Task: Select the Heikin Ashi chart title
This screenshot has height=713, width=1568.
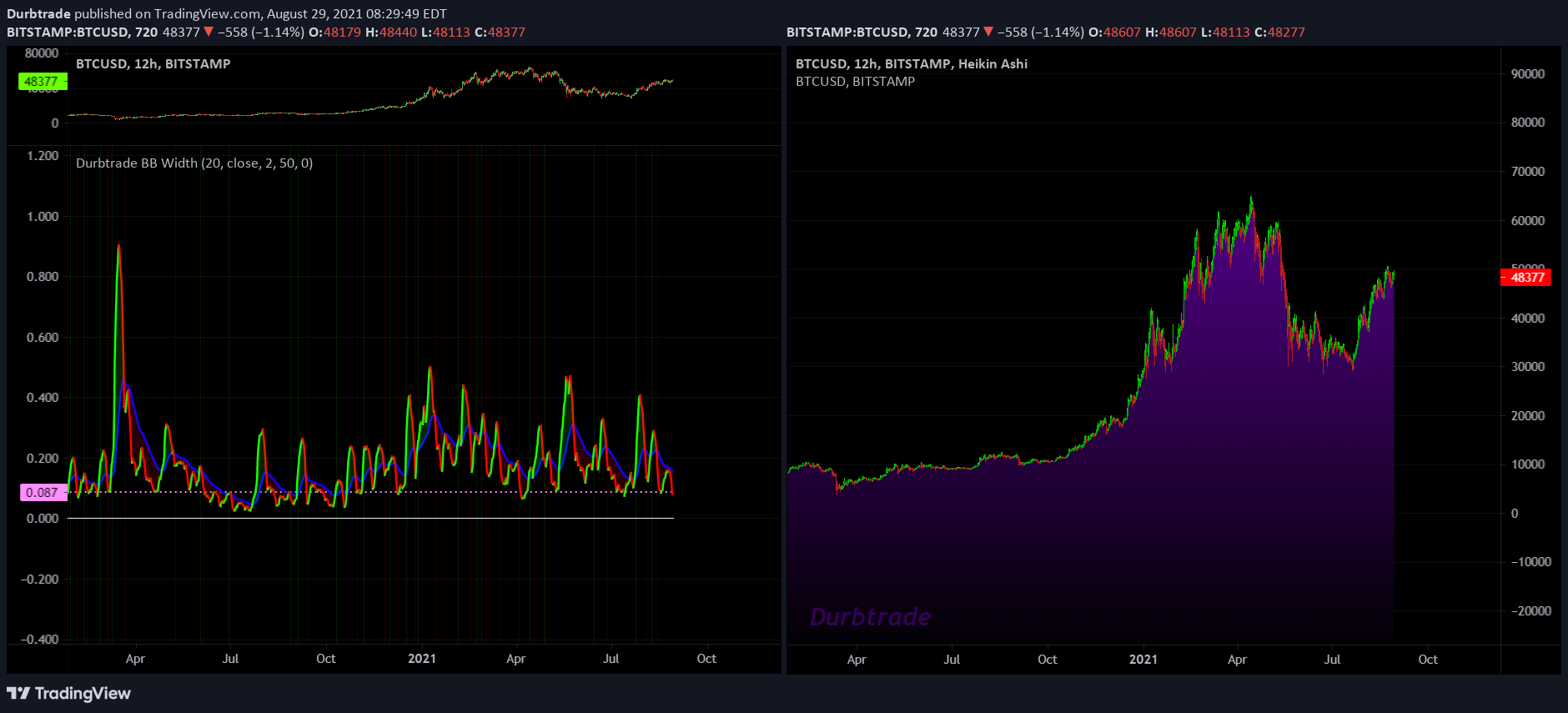Action: [912, 63]
